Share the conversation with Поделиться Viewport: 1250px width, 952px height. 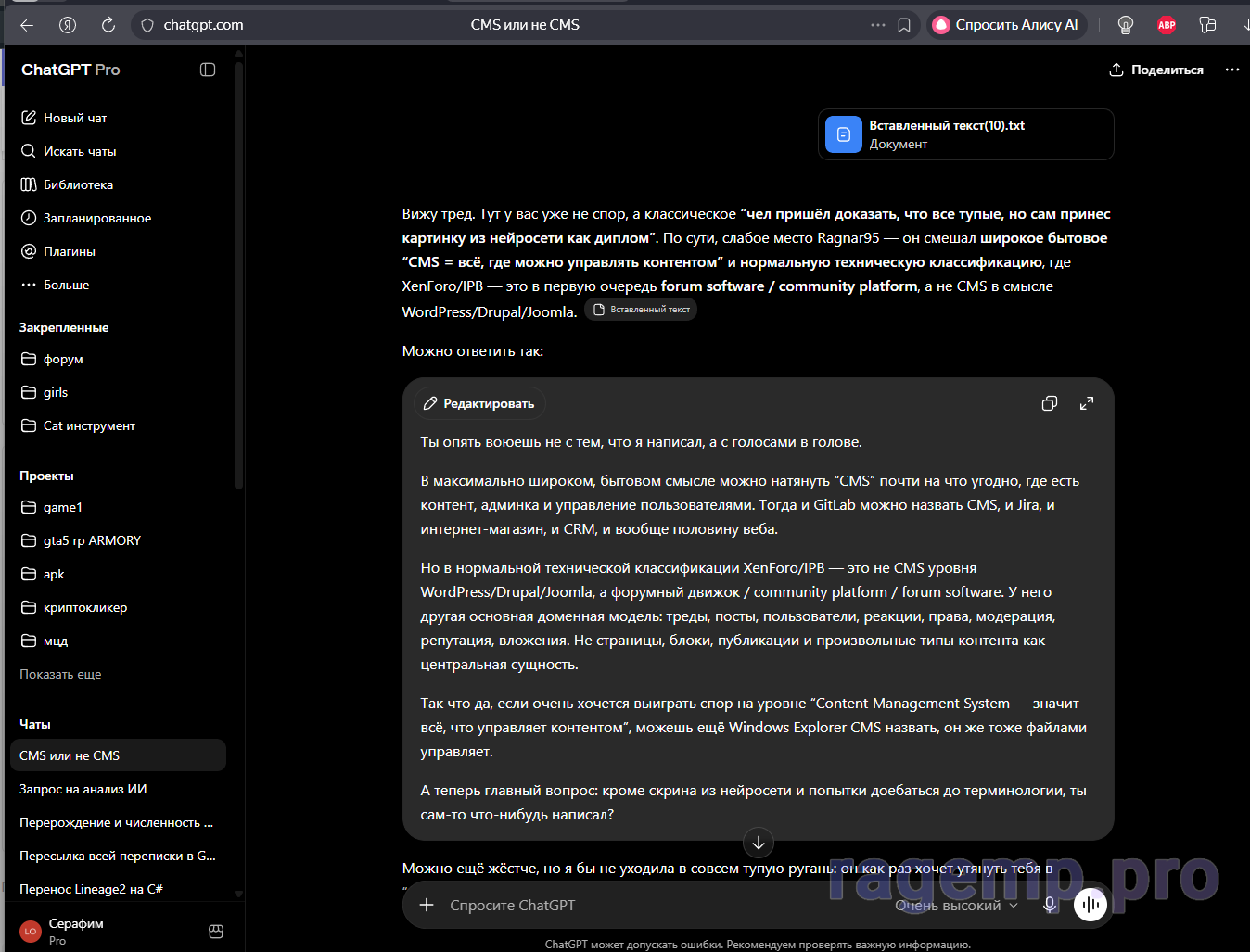tap(1156, 70)
